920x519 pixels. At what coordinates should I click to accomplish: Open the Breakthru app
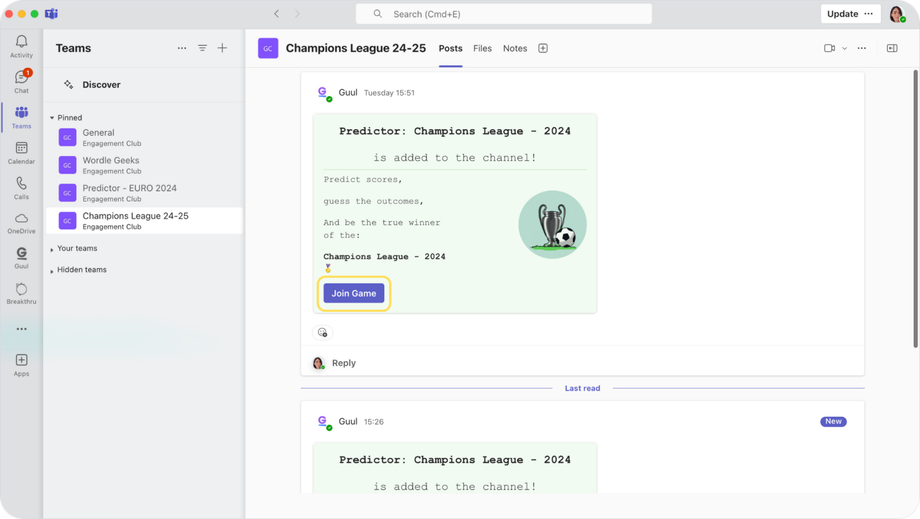tap(22, 293)
